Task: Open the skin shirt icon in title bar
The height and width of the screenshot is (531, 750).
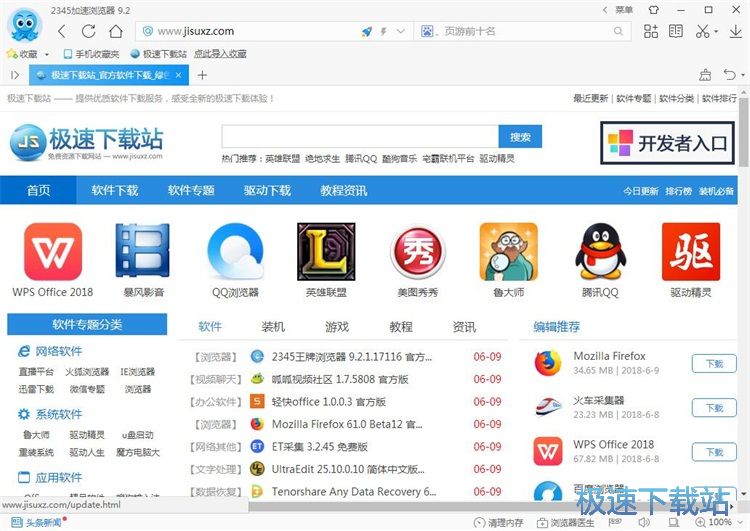Action: [654, 10]
